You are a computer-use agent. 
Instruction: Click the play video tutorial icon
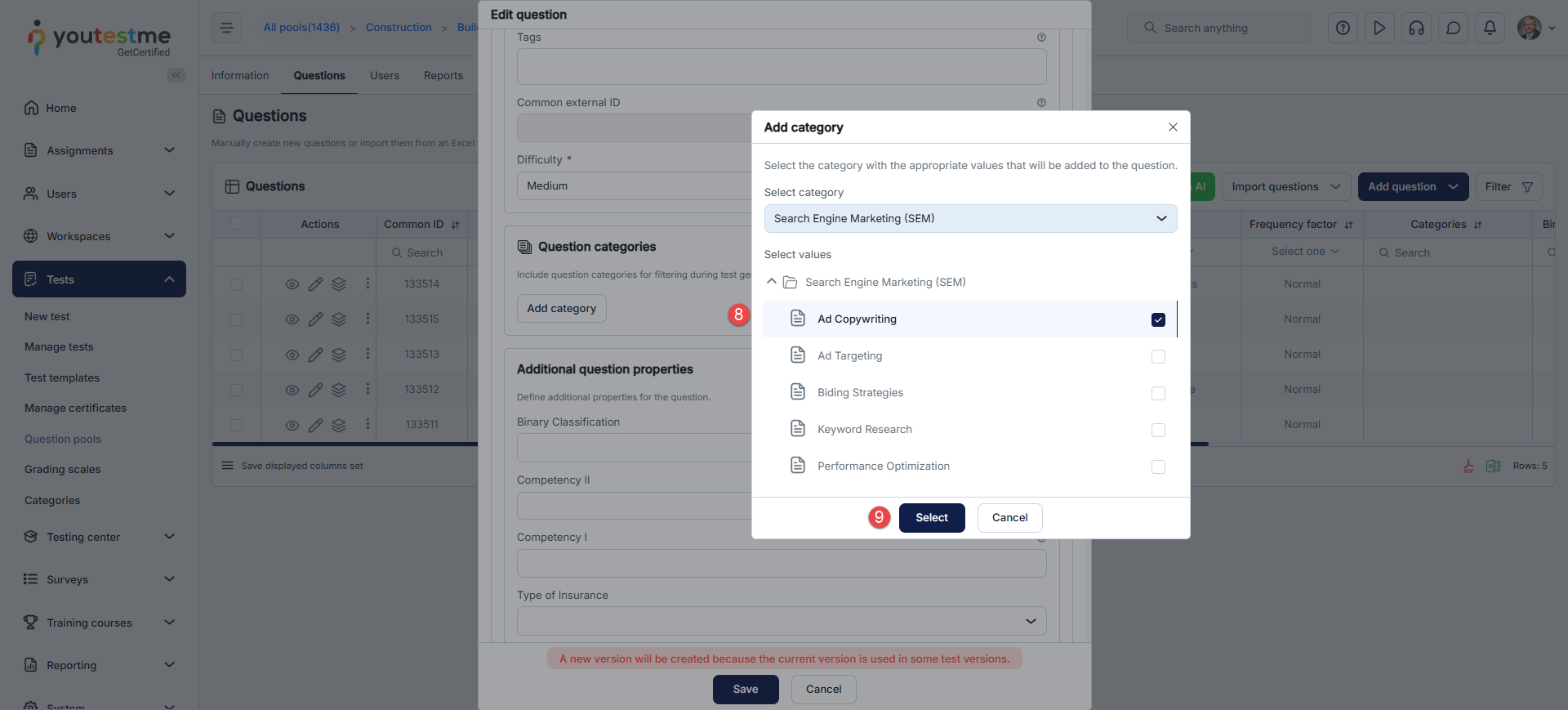[x=1379, y=28]
